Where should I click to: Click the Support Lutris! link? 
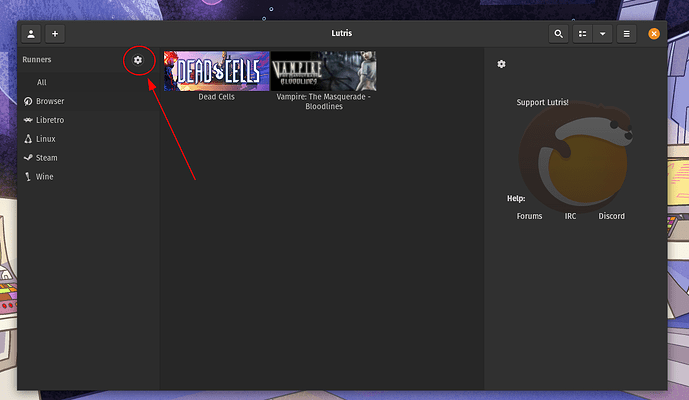(x=542, y=102)
